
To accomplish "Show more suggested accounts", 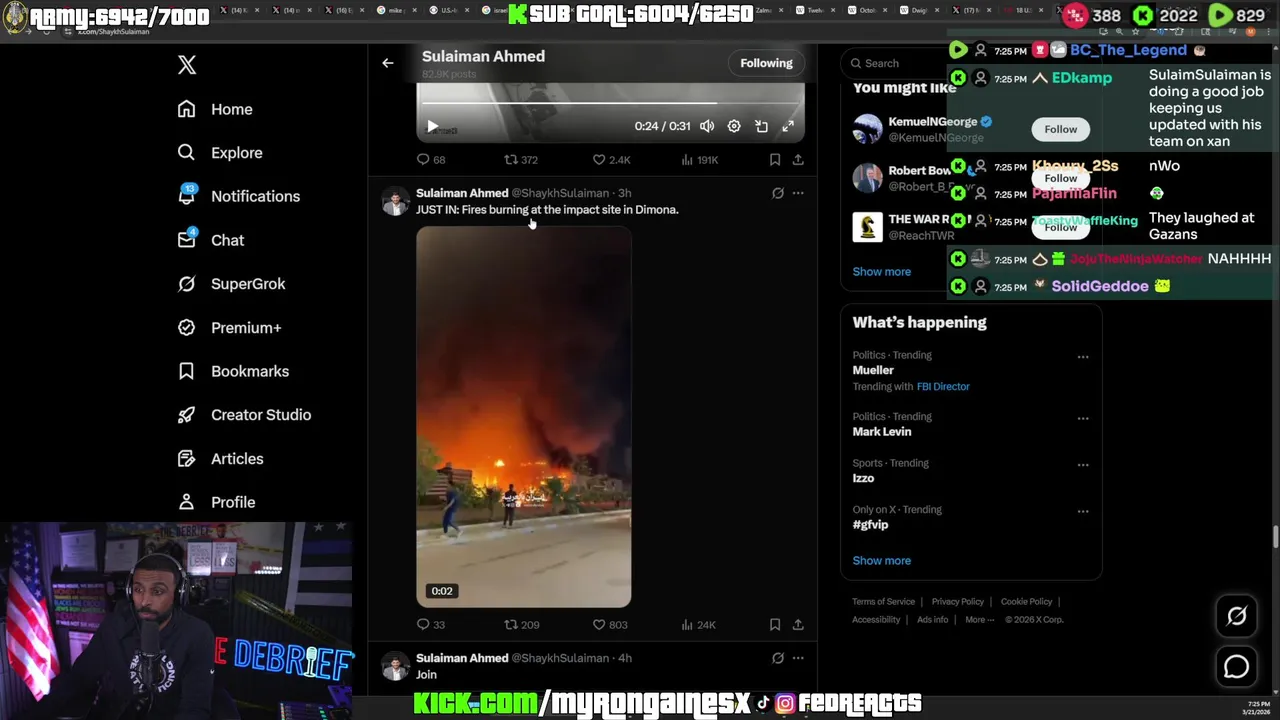I will [x=882, y=272].
